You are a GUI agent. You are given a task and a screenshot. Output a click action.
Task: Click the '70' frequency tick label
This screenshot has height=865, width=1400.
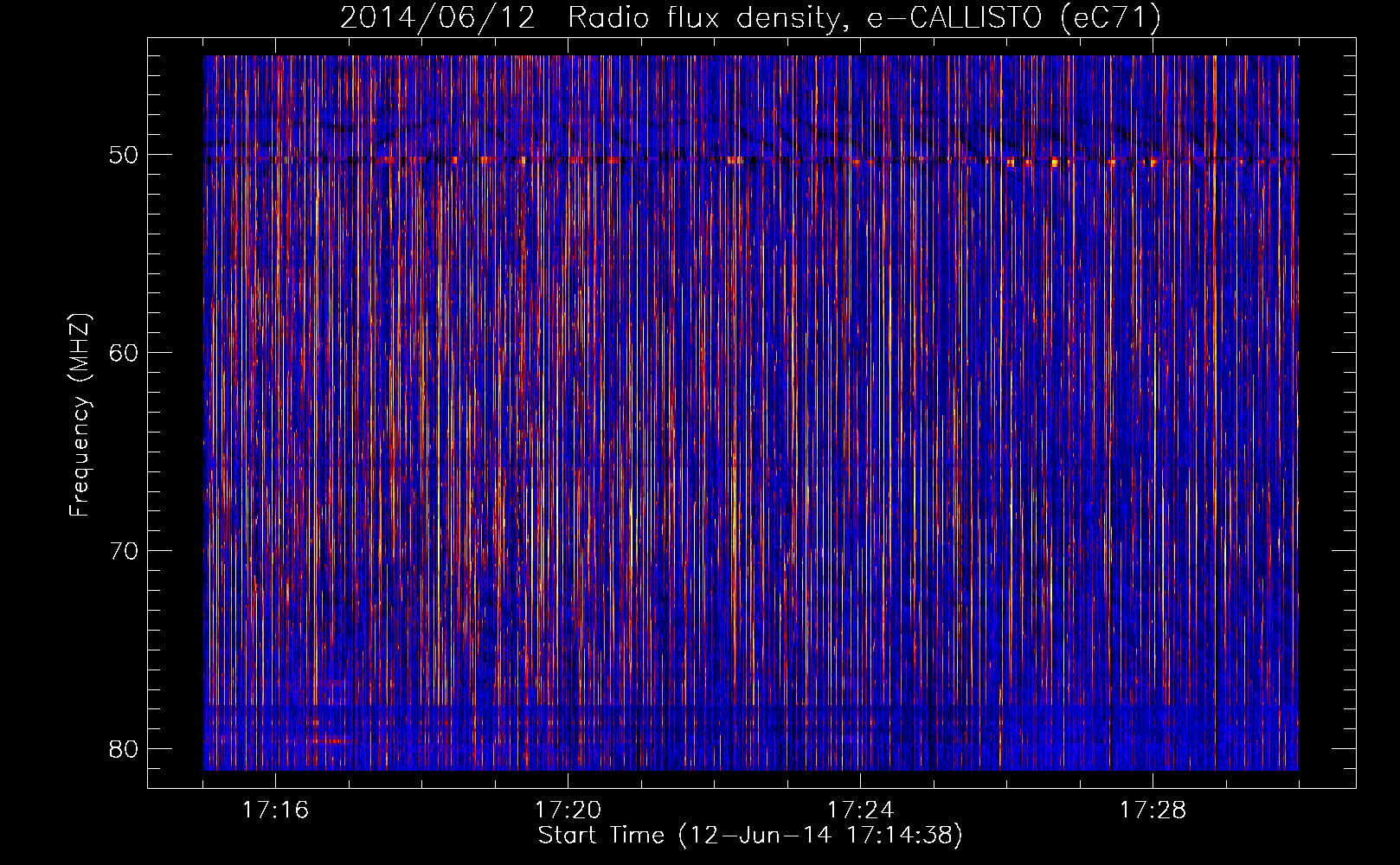pyautogui.click(x=124, y=550)
